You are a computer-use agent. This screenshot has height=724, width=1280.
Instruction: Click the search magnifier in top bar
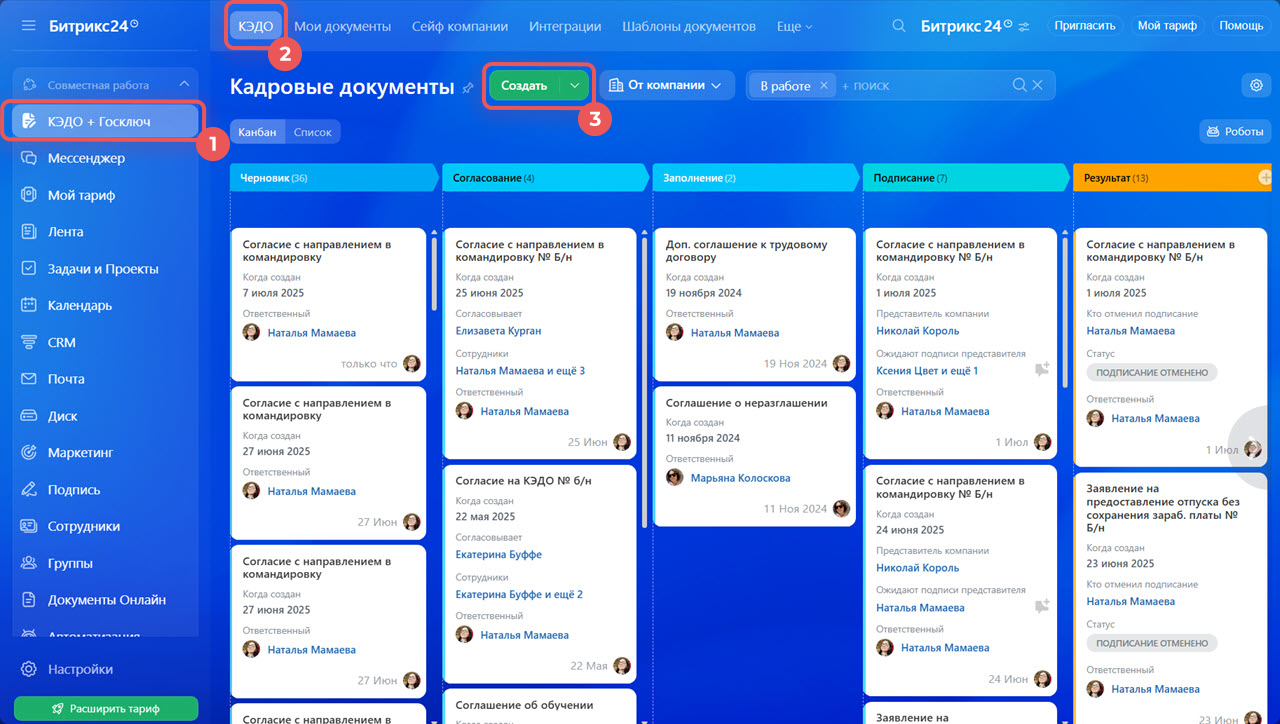[x=899, y=26]
